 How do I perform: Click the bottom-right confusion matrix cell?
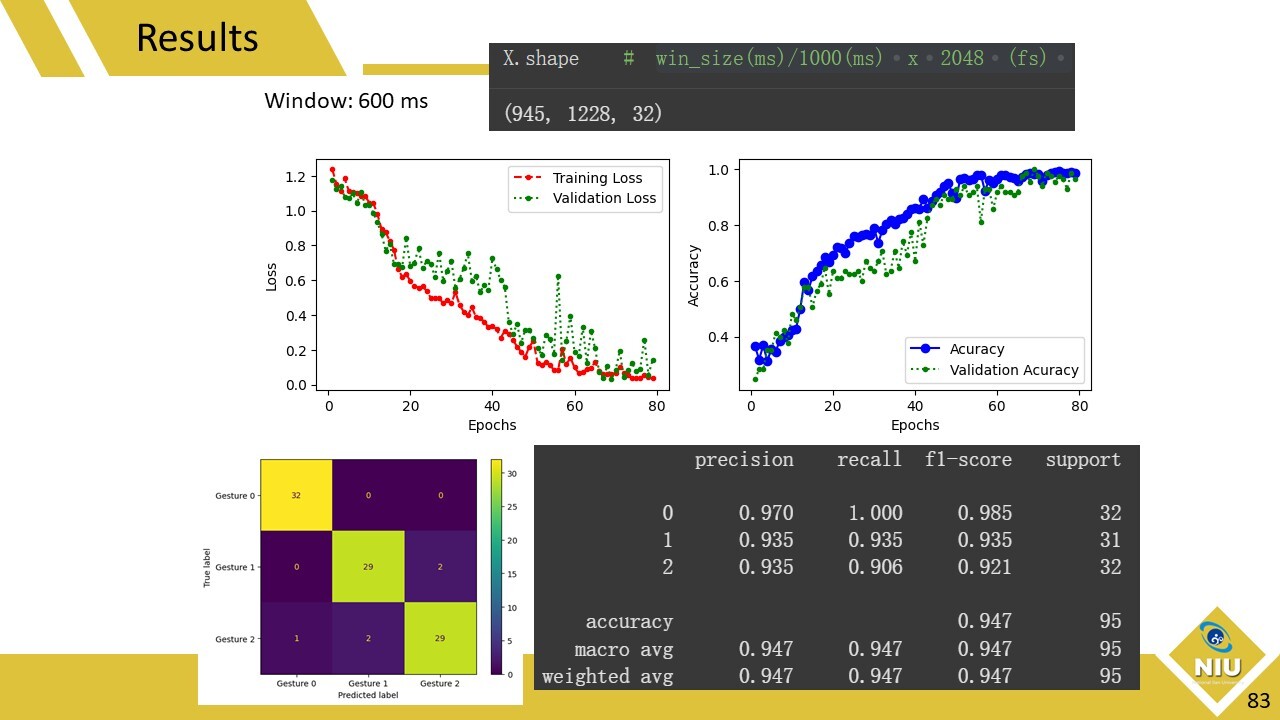pyautogui.click(x=440, y=638)
